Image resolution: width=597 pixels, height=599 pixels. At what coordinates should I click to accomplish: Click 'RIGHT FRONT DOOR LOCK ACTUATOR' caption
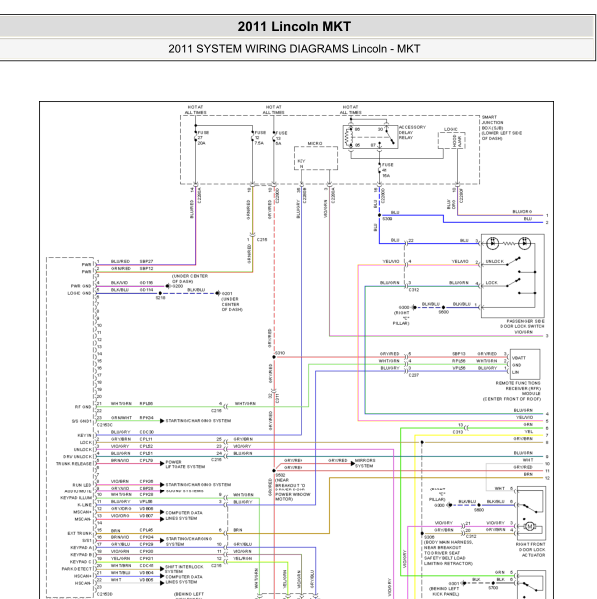[531, 550]
